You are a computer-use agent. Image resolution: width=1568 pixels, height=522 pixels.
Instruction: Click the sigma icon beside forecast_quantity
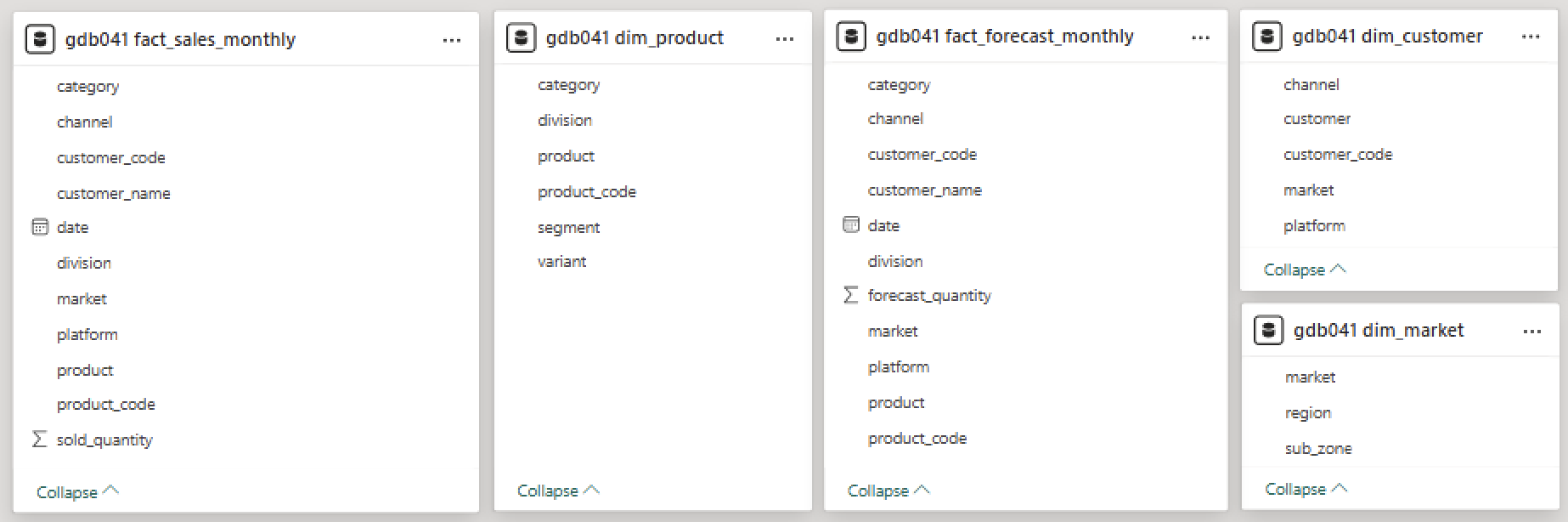(x=850, y=295)
